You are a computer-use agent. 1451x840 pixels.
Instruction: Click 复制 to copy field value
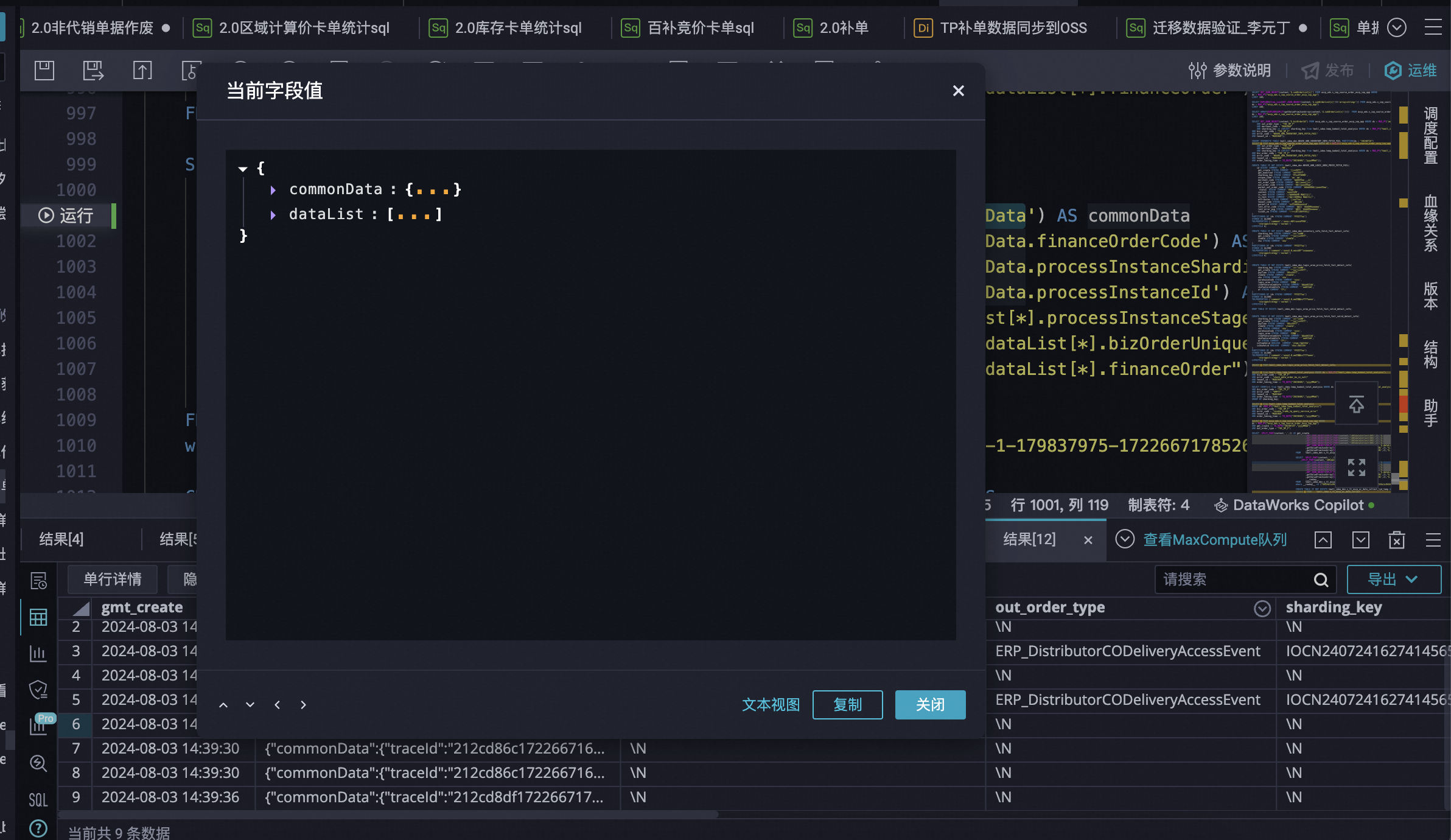[847, 705]
